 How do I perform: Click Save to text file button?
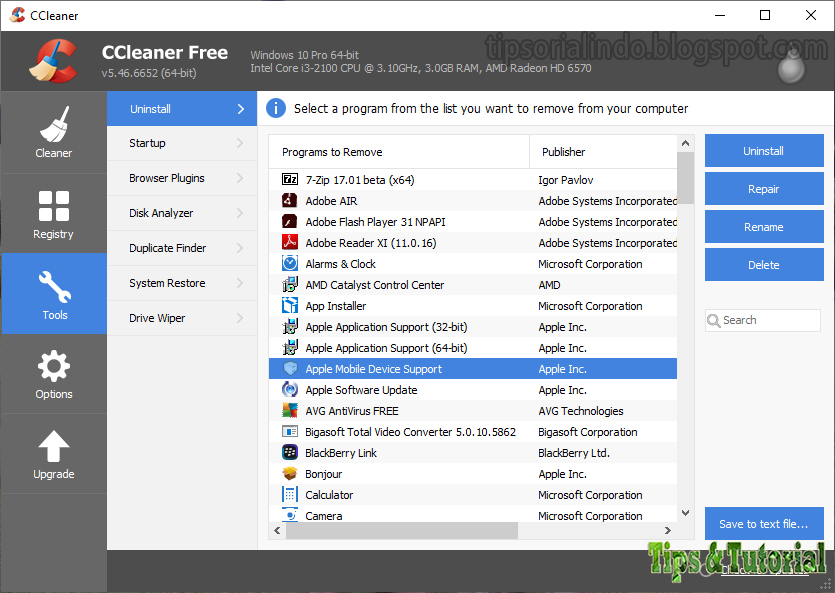coord(764,524)
